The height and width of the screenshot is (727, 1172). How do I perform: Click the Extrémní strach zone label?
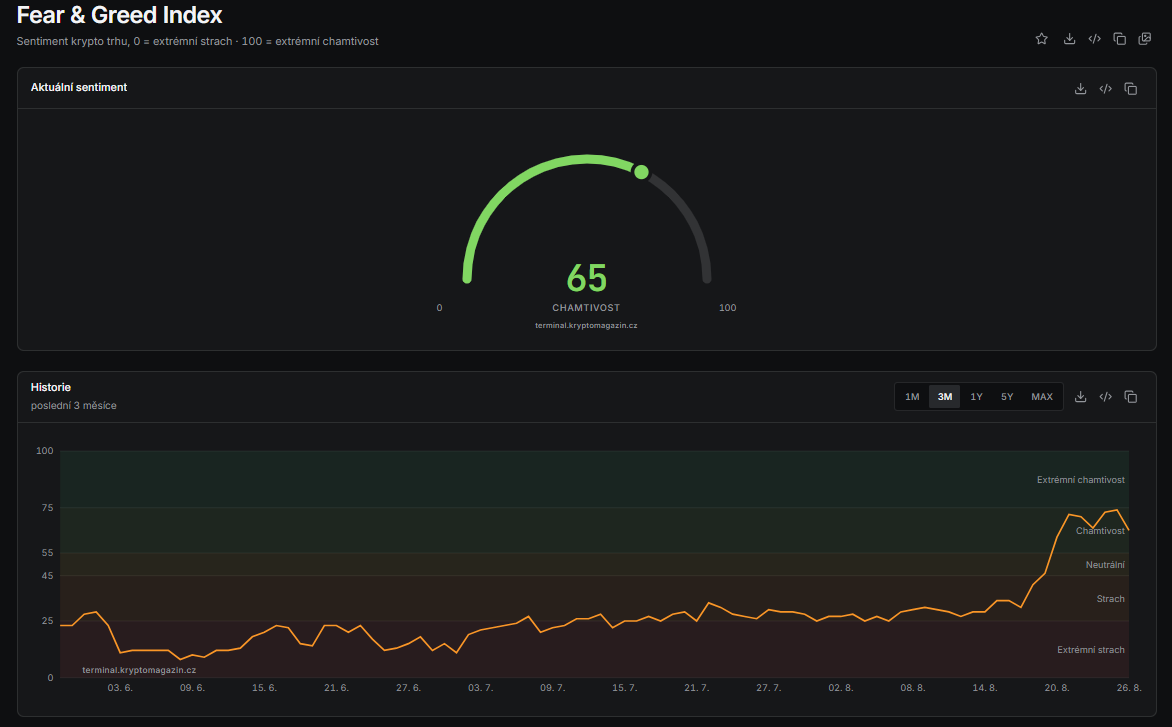pyautogui.click(x=1091, y=650)
